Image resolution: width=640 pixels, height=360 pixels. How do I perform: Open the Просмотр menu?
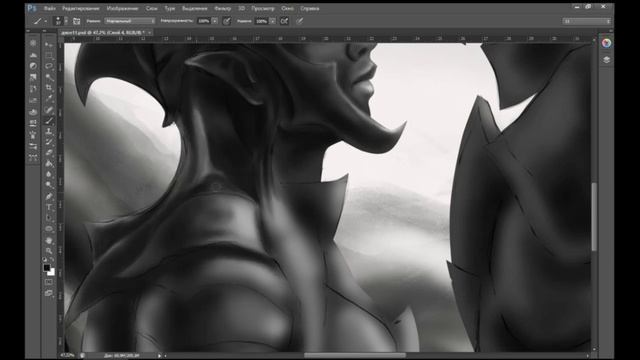pos(263,8)
